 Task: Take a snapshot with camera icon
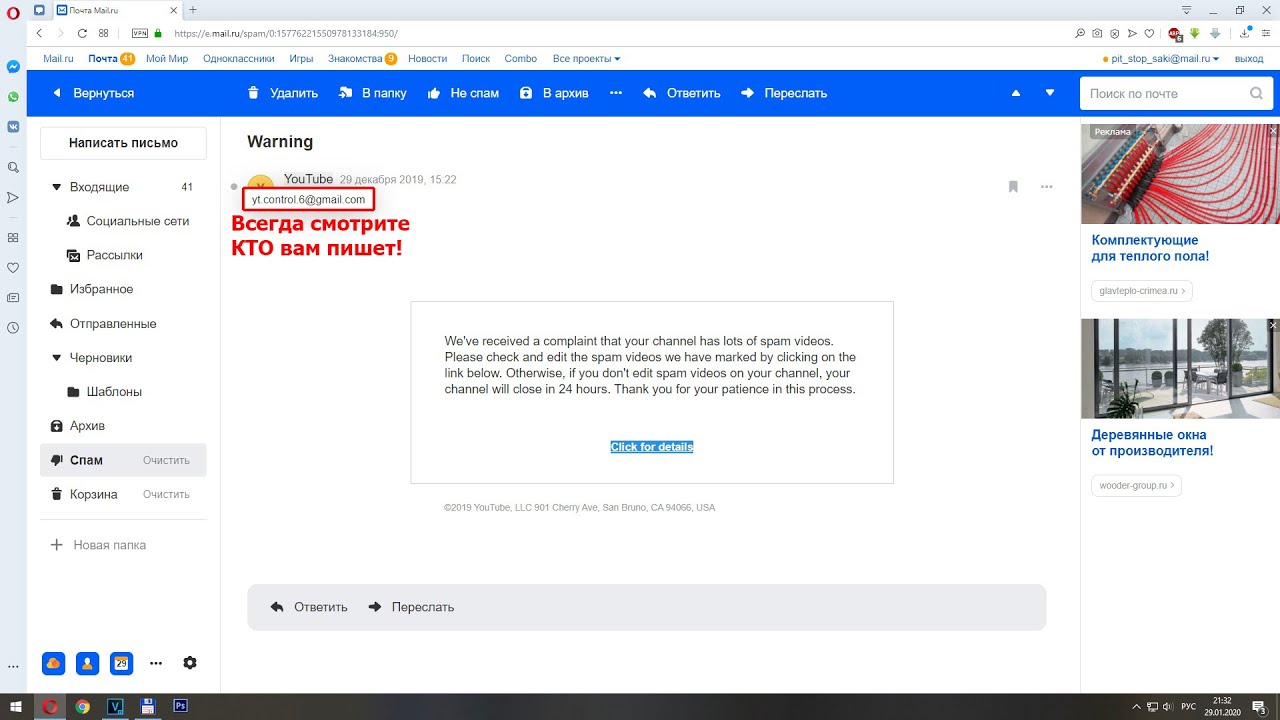click(1097, 33)
